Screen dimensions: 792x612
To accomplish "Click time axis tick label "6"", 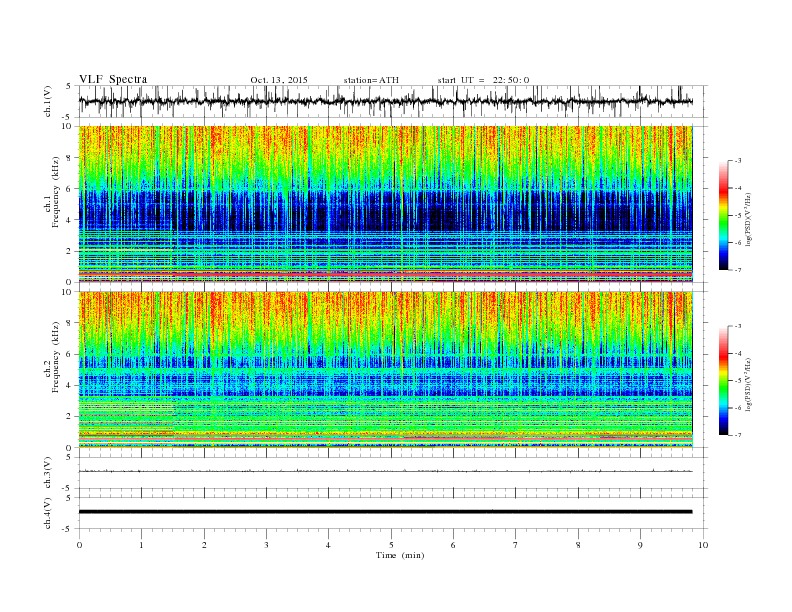I will pos(453,545).
